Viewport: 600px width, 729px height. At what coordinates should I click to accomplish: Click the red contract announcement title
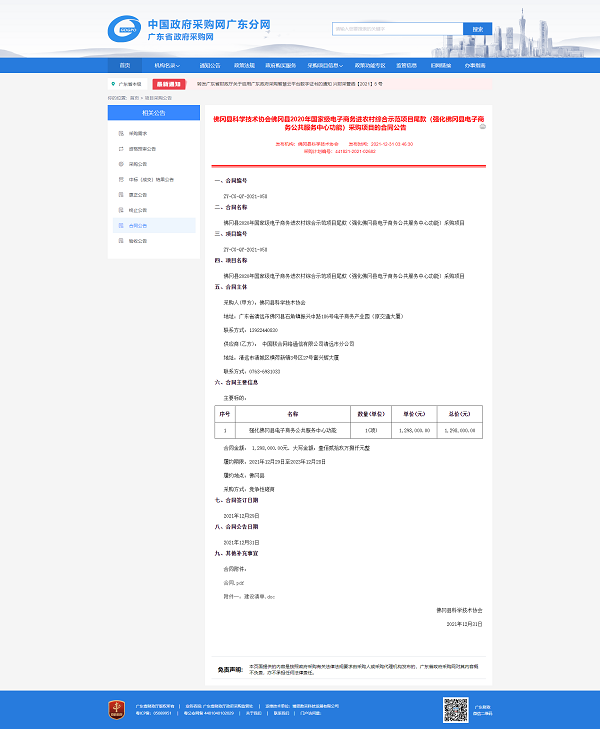[x=349, y=123]
